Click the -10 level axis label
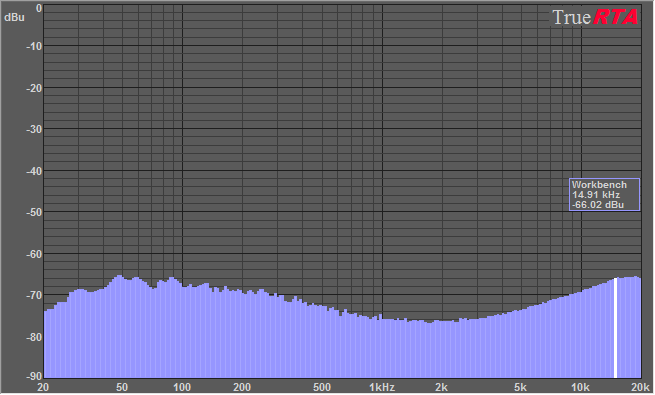This screenshot has height=395, width=655. 34,46
